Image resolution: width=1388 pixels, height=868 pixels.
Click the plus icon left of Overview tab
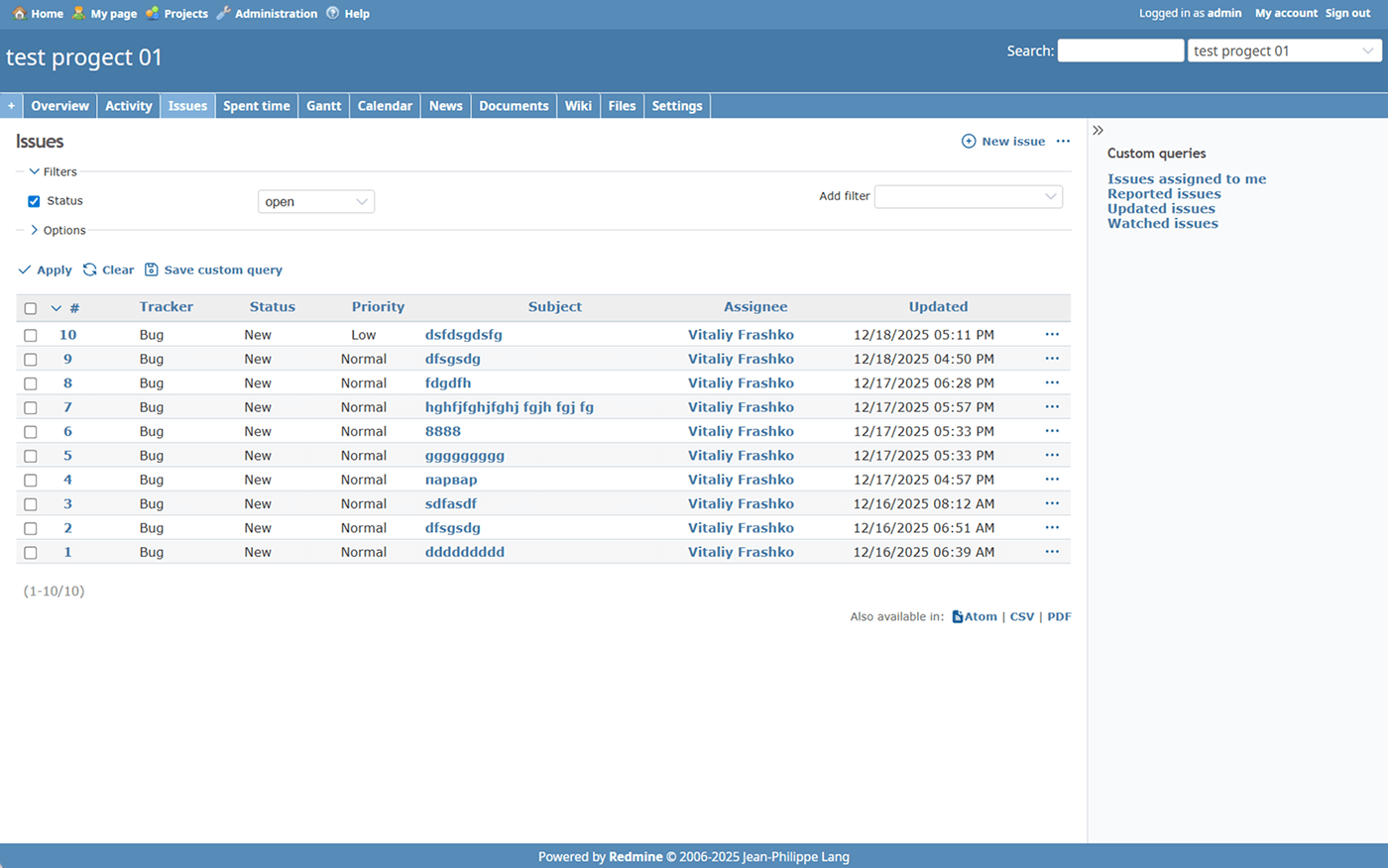tap(11, 106)
